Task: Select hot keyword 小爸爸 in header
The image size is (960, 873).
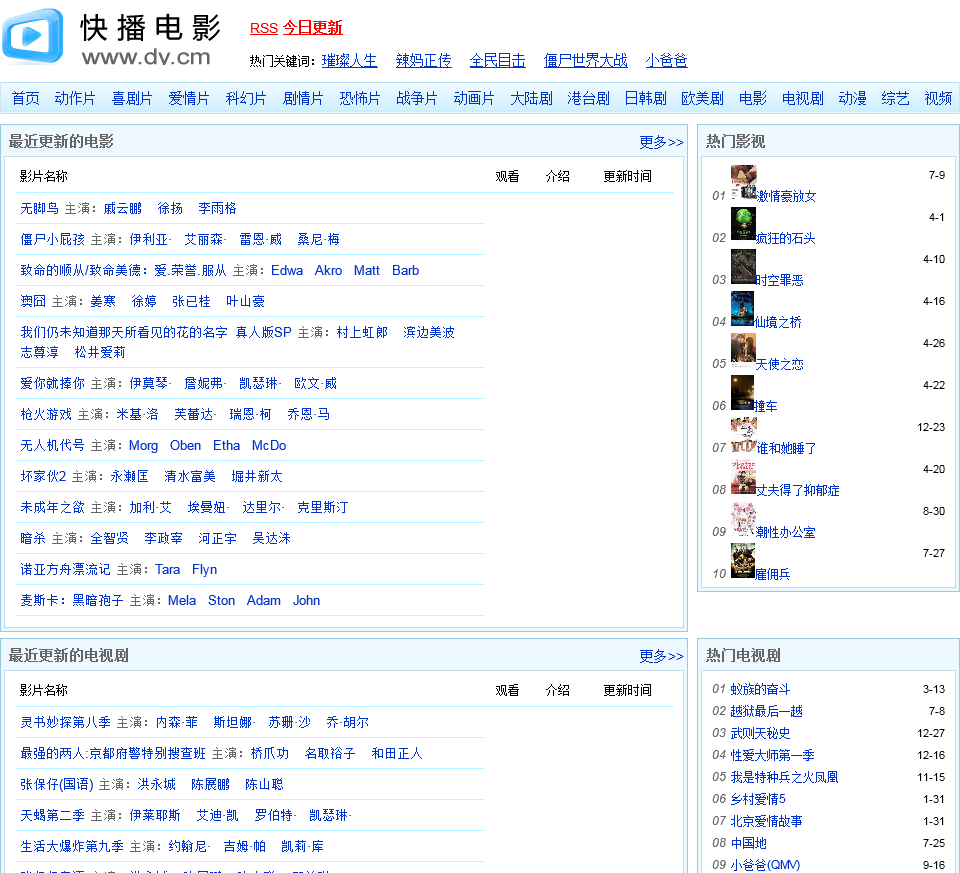Action: 666,61
